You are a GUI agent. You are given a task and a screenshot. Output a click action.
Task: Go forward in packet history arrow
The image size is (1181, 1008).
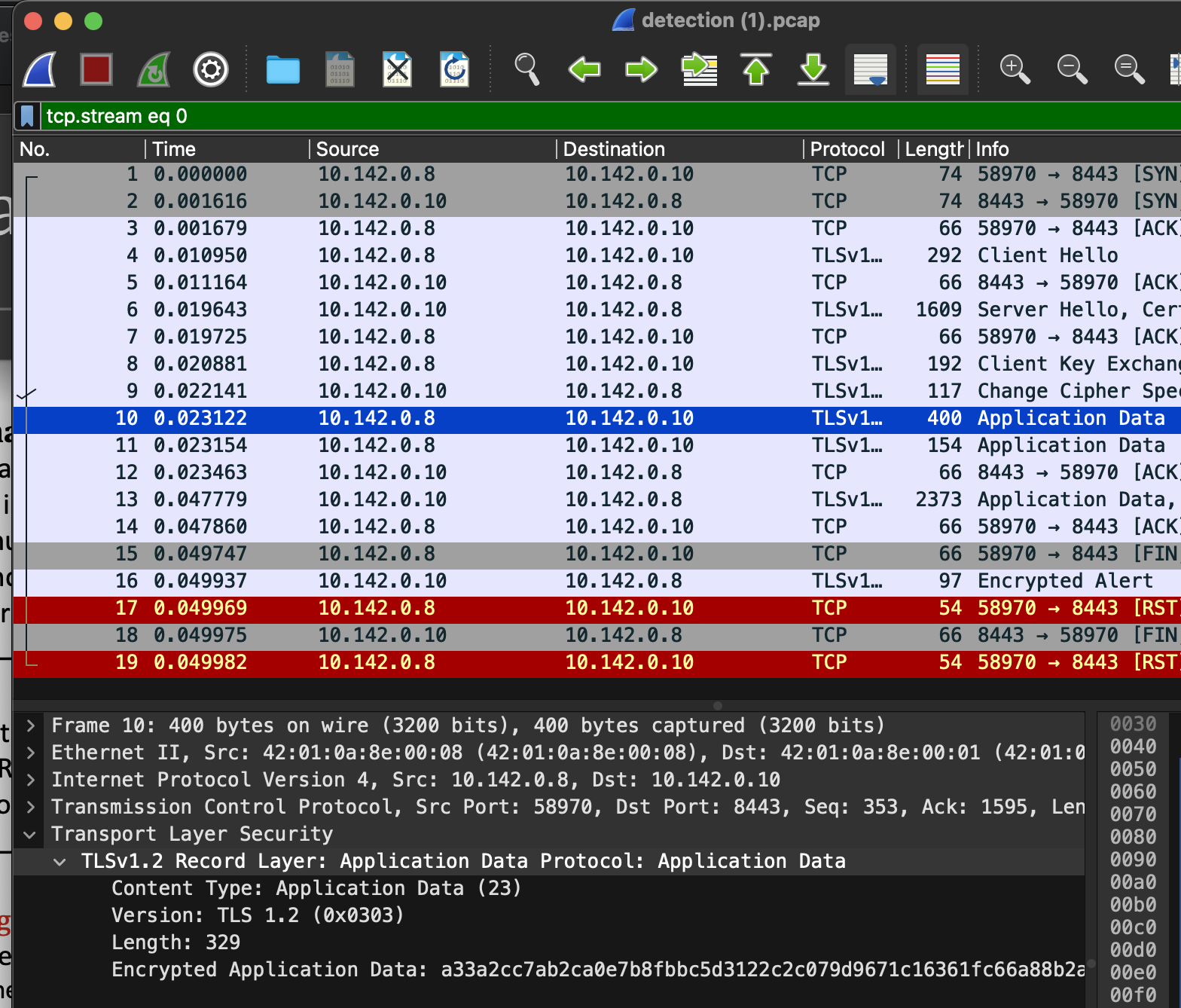(x=642, y=70)
